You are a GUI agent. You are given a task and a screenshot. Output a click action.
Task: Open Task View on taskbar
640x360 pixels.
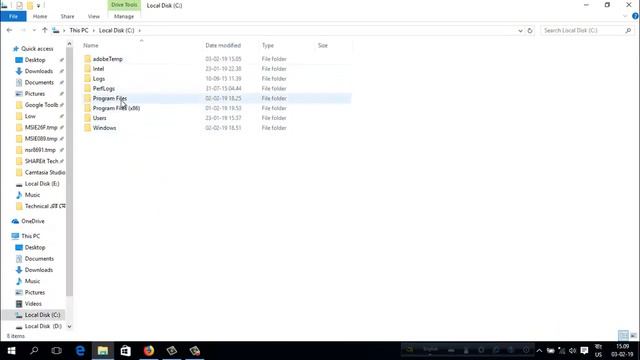pyautogui.click(x=57, y=351)
